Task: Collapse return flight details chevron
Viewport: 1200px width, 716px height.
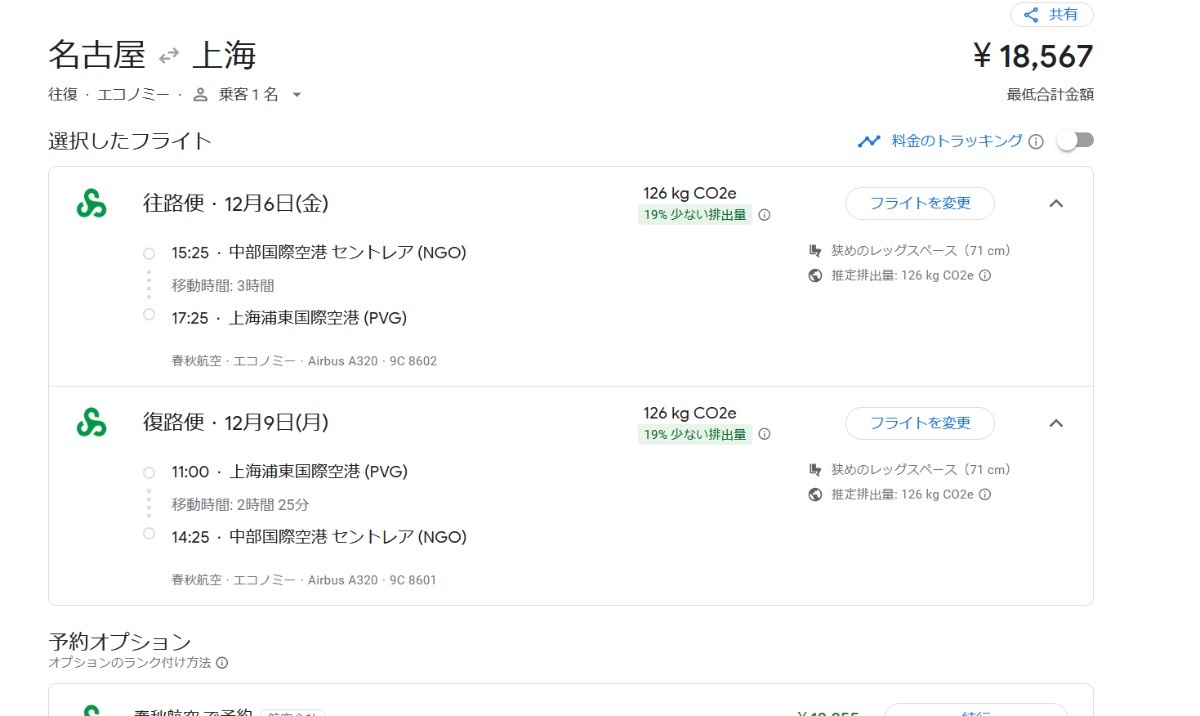Action: tap(1056, 423)
